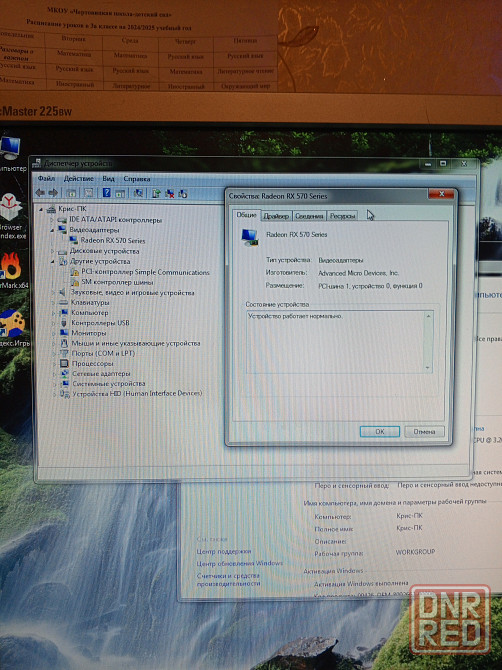Select the Другие устройства label
The height and width of the screenshot is (670, 502).
point(100,262)
